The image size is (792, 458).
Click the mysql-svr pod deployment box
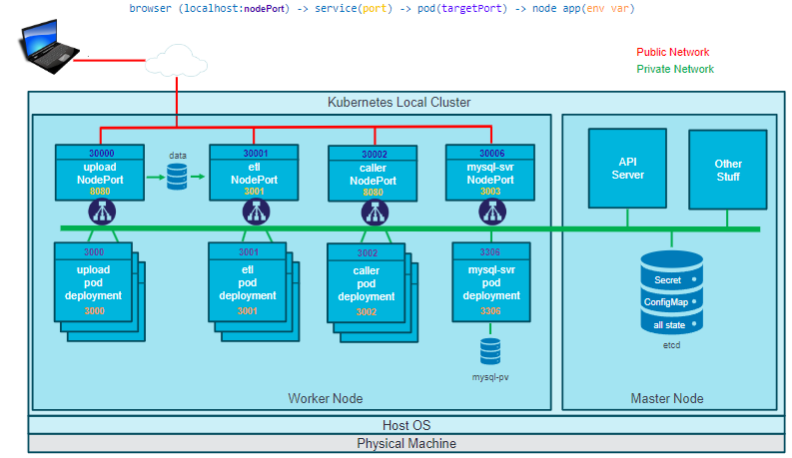coord(491,282)
